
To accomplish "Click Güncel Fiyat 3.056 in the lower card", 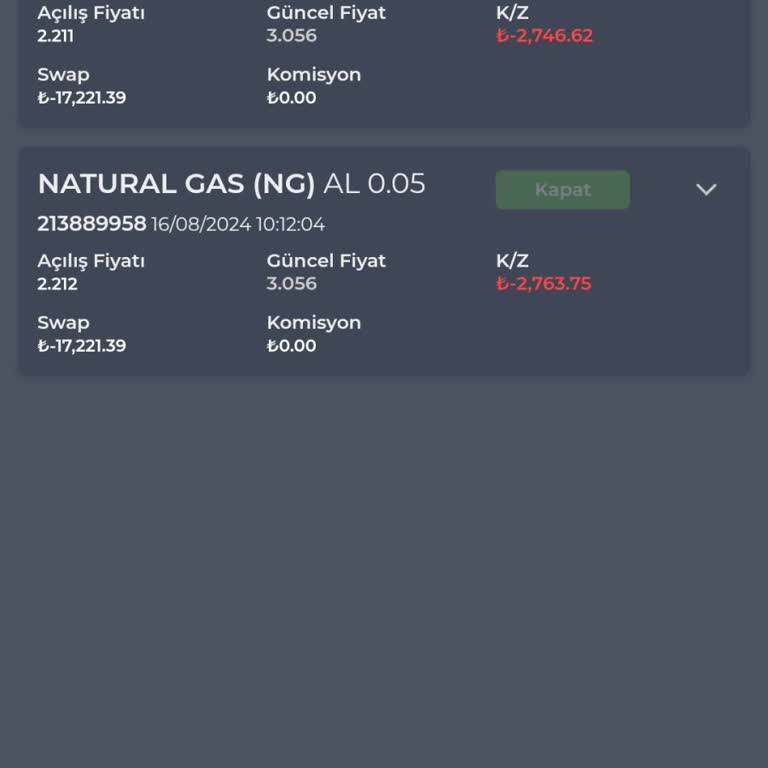I will pos(292,284).
